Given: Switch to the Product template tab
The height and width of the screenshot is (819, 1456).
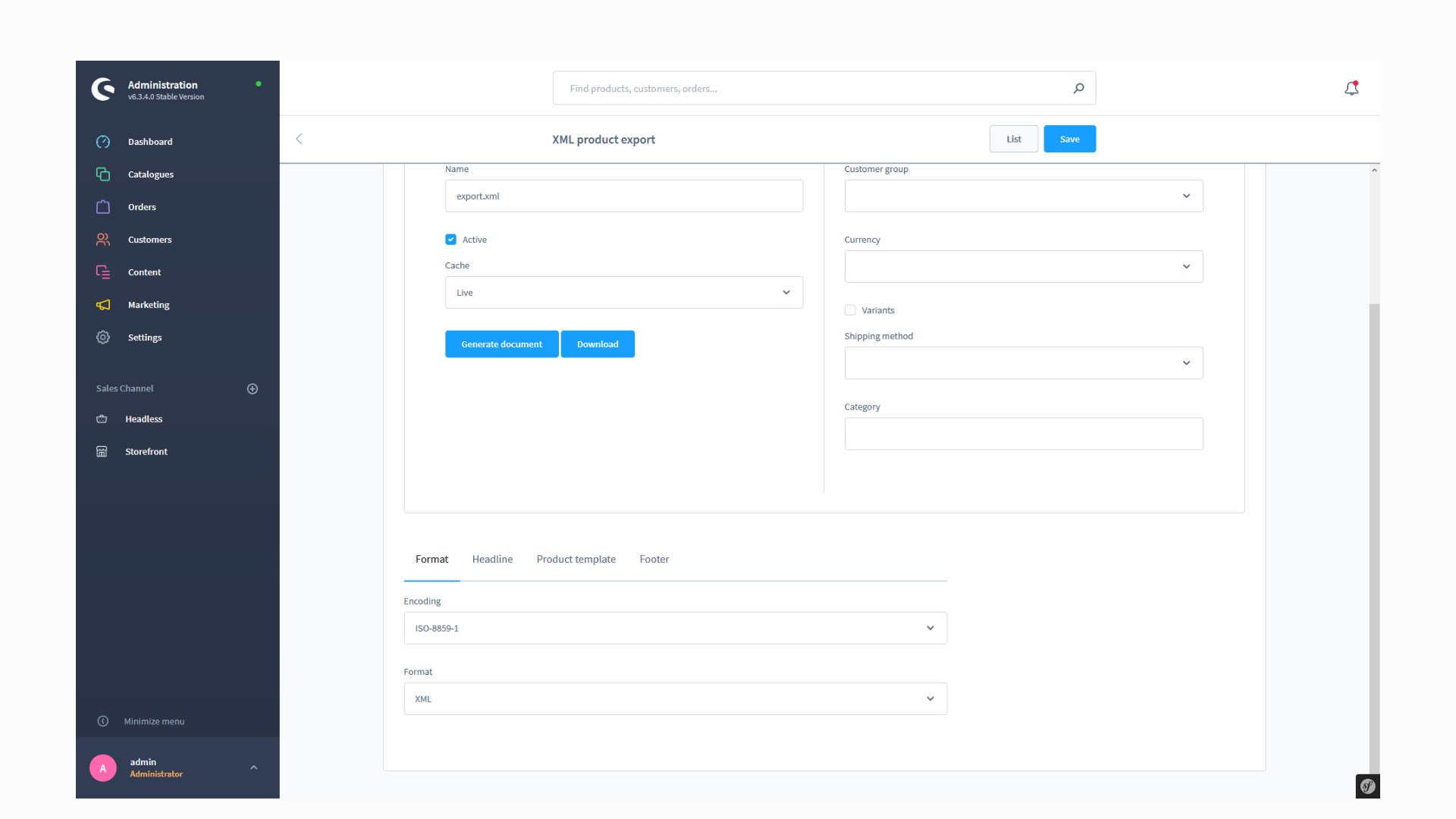Looking at the screenshot, I should (576, 559).
